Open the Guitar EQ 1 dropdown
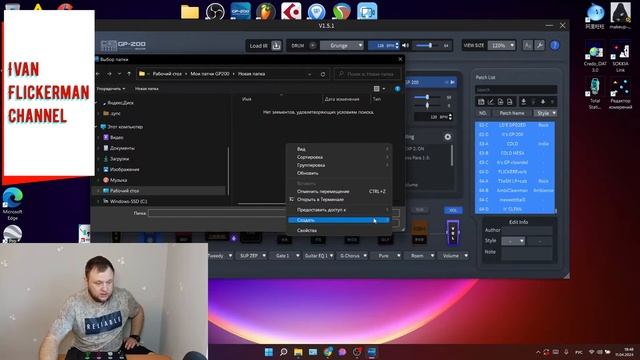 pos(319,256)
